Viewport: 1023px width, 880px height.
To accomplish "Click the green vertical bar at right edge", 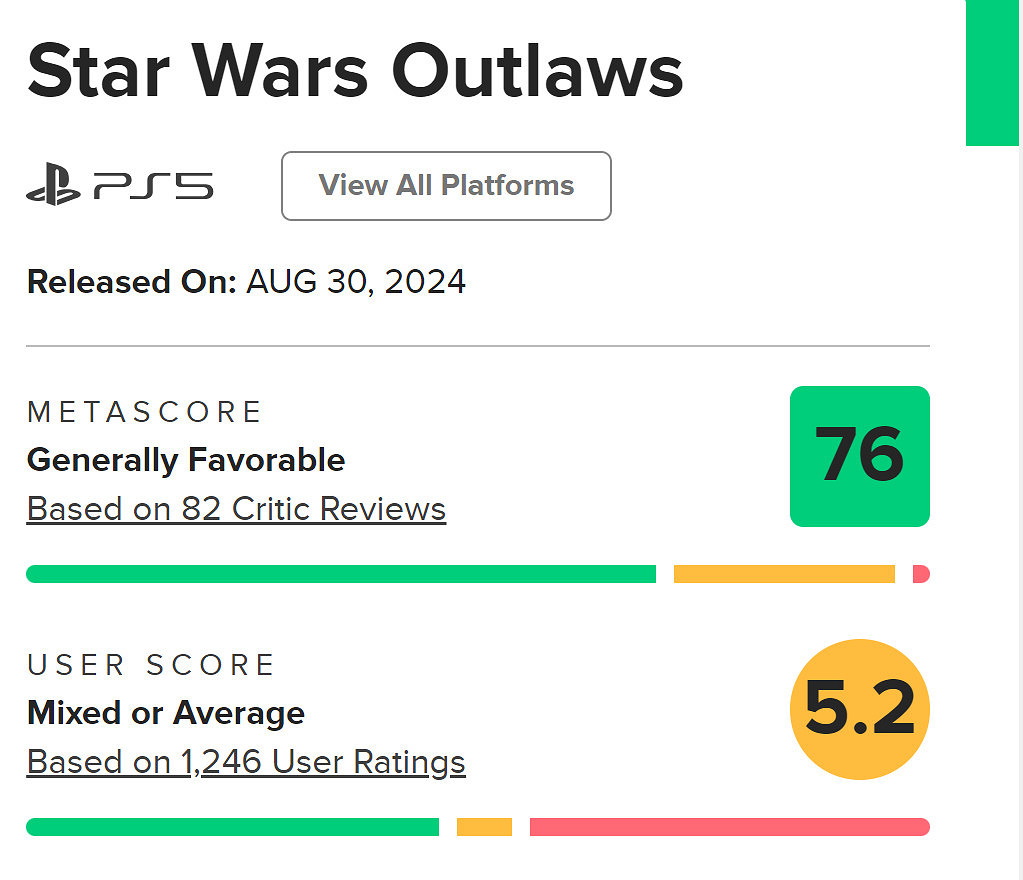I will pyautogui.click(x=992, y=72).
